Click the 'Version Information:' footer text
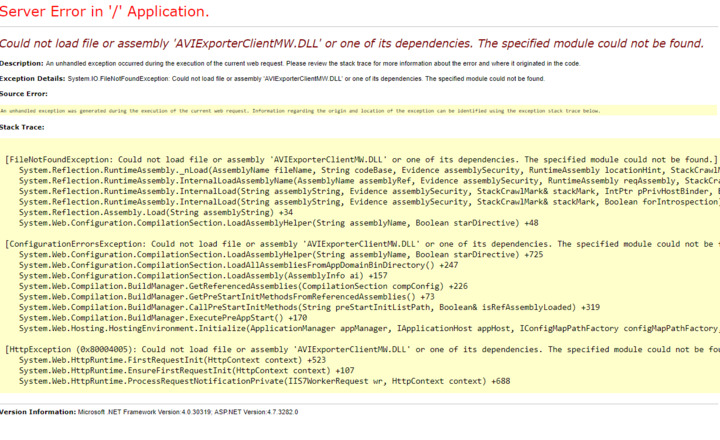 click(38, 412)
